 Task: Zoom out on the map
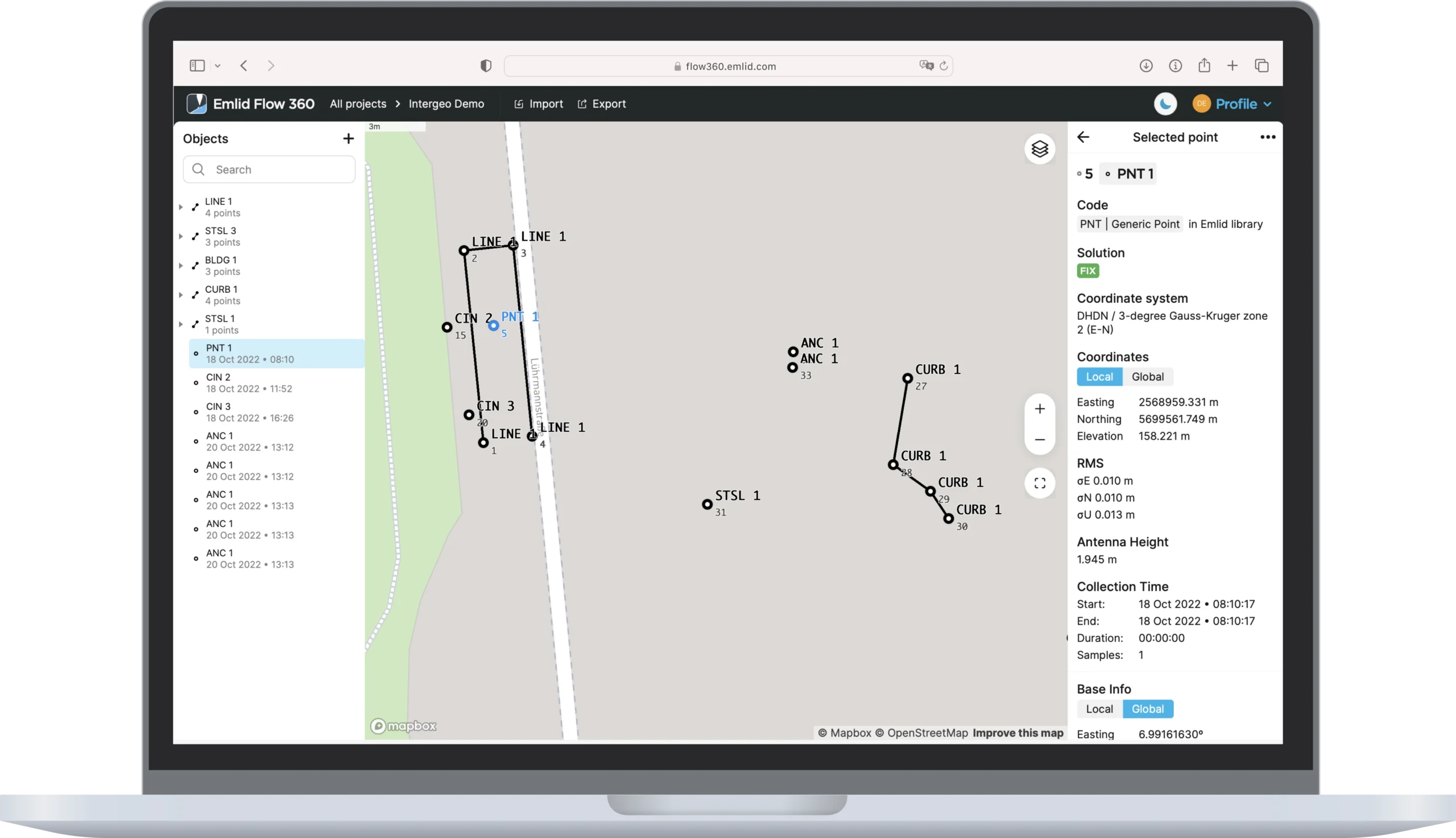(1039, 439)
